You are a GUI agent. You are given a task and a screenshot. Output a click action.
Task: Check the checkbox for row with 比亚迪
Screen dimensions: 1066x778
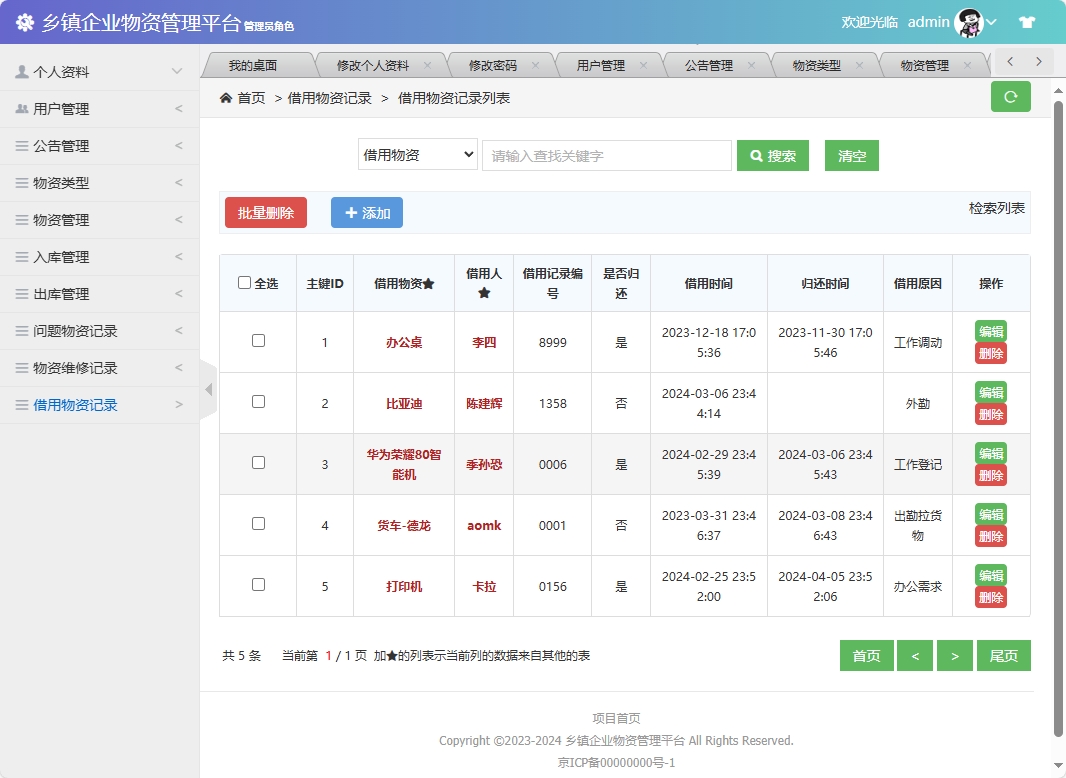tap(258, 402)
